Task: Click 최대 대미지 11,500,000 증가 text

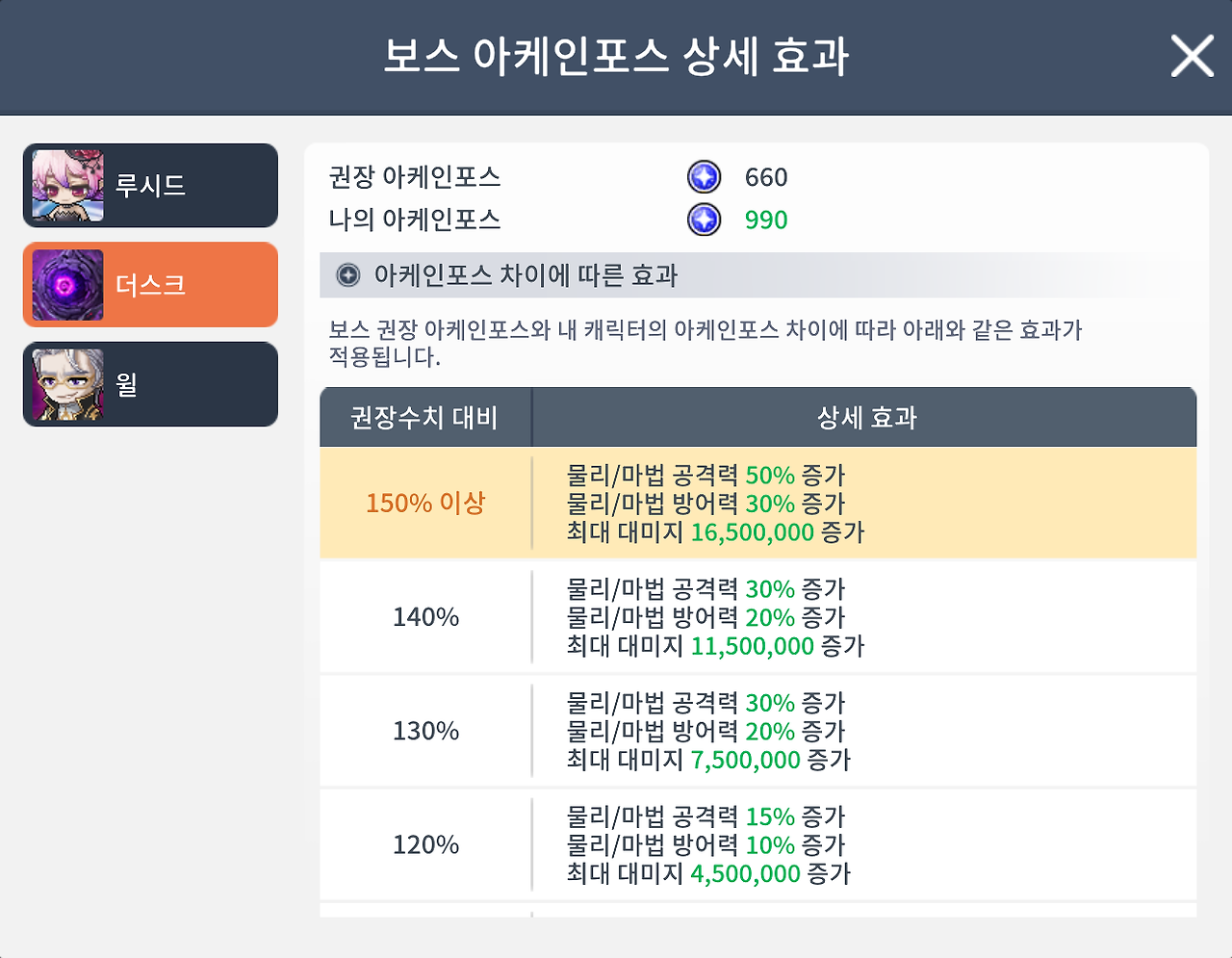Action: coord(715,646)
